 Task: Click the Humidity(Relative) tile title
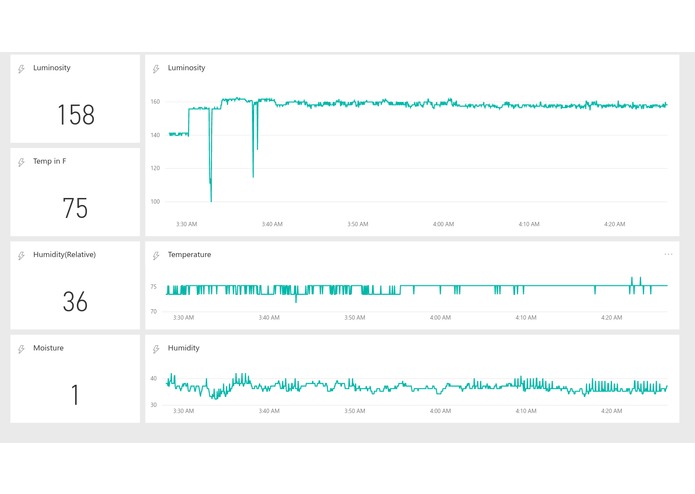click(x=65, y=255)
